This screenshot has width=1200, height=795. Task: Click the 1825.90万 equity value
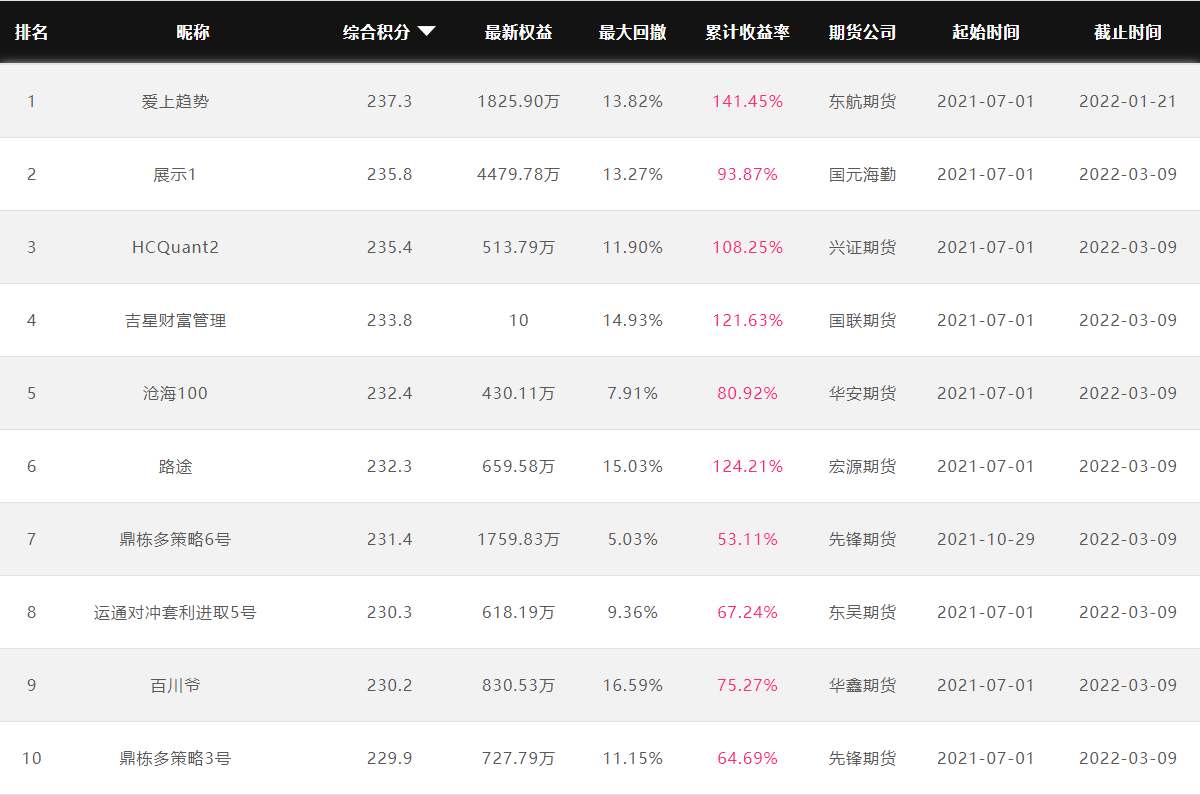[518, 101]
